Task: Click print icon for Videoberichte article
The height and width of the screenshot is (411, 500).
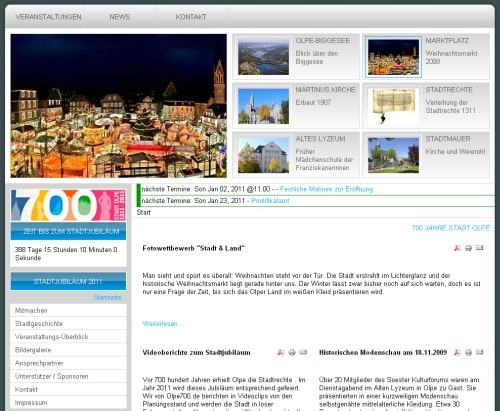Action: pyautogui.click(x=292, y=352)
